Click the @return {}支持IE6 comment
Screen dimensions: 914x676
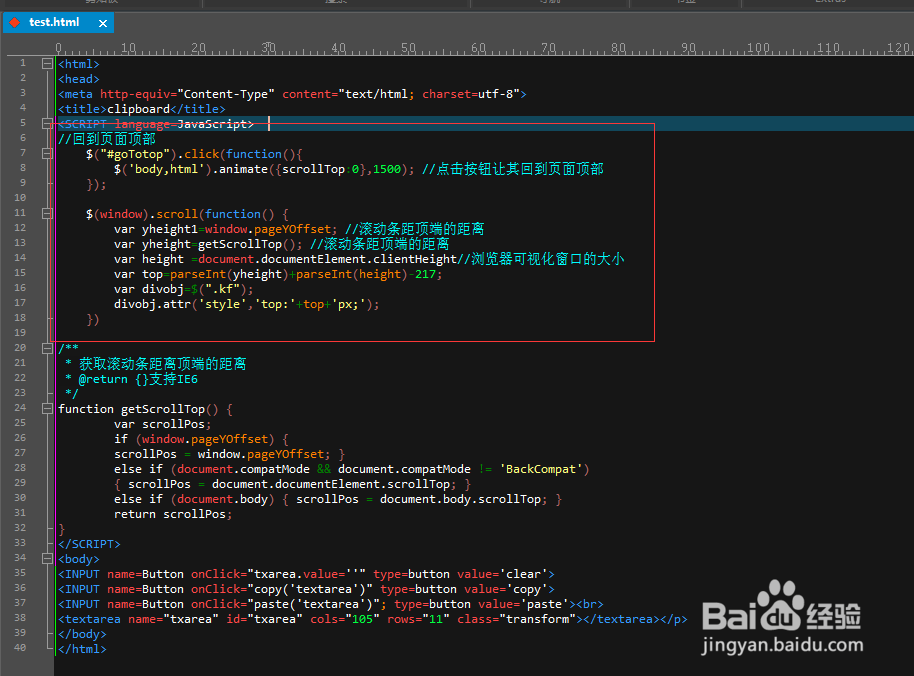[x=138, y=379]
